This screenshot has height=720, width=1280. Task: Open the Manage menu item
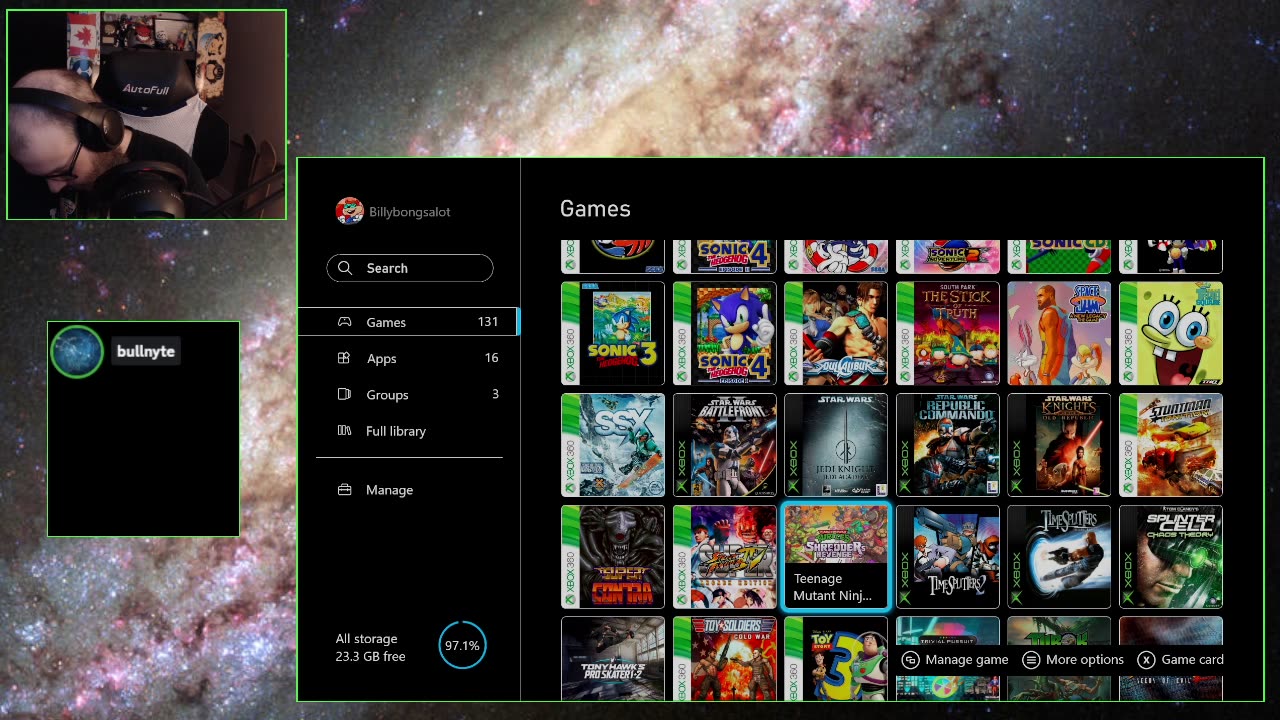pos(408,490)
